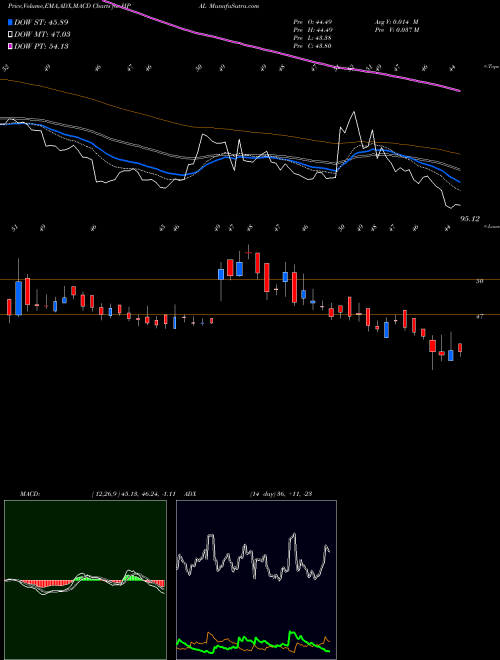
Task: Click the '<Lows' axis label
Action: 491,226
